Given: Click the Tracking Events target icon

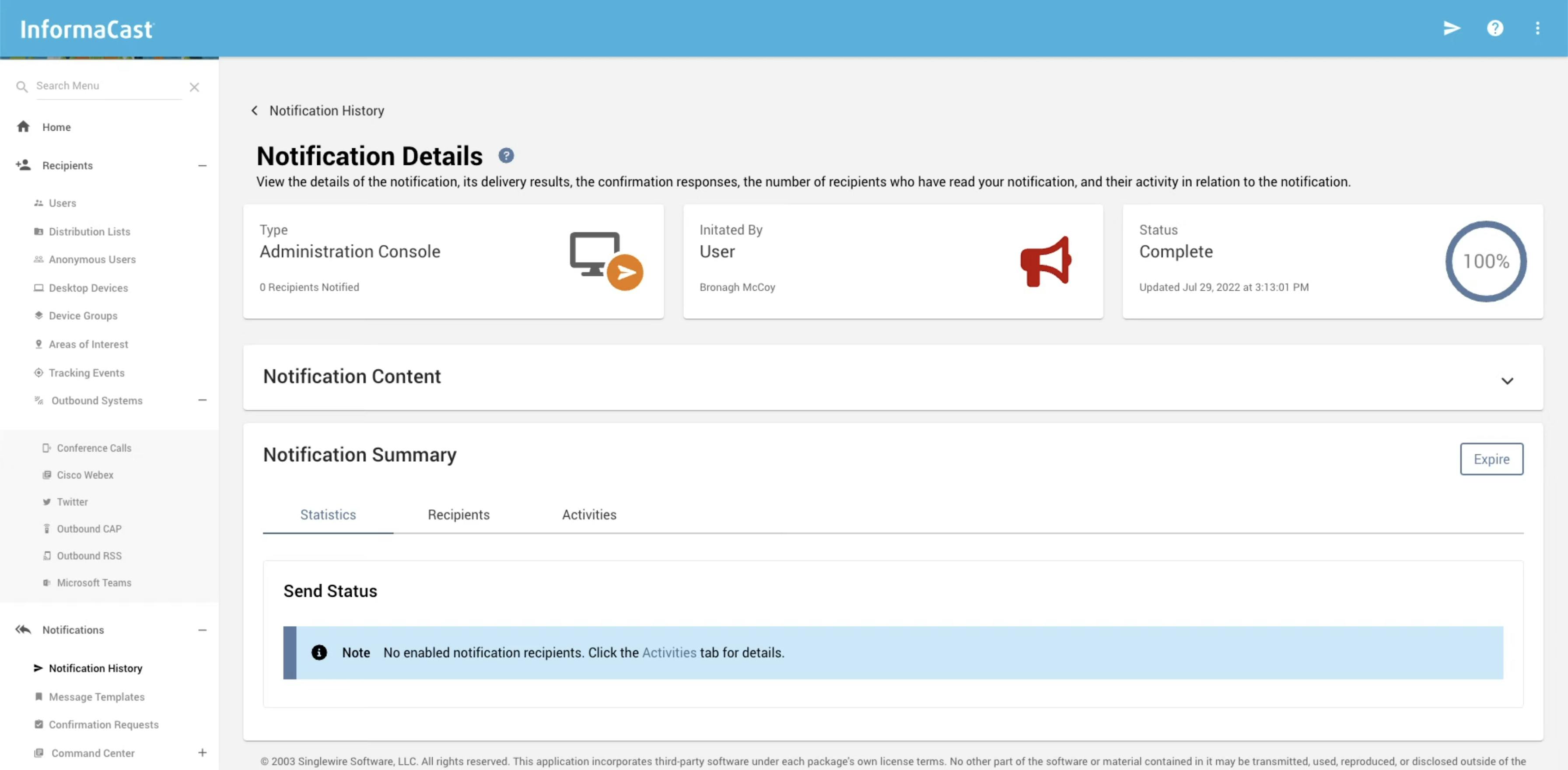Looking at the screenshot, I should [x=38, y=372].
